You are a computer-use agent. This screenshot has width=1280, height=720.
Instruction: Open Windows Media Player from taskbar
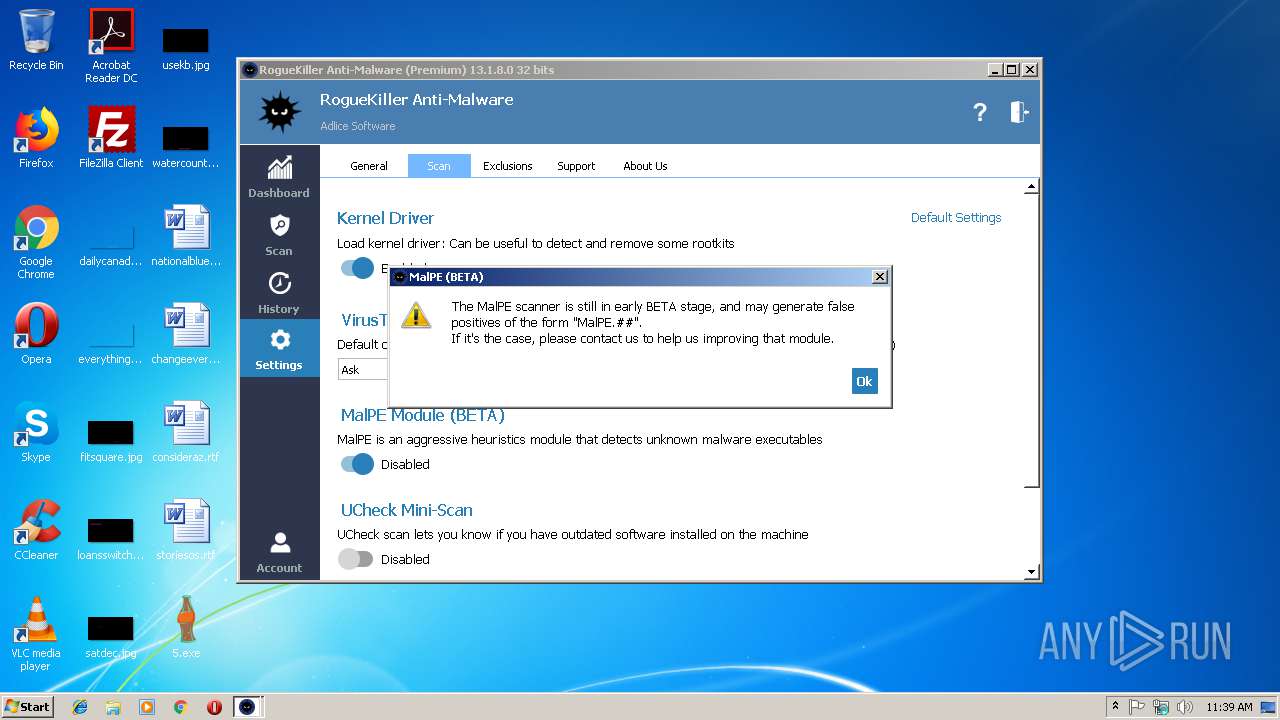[147, 707]
